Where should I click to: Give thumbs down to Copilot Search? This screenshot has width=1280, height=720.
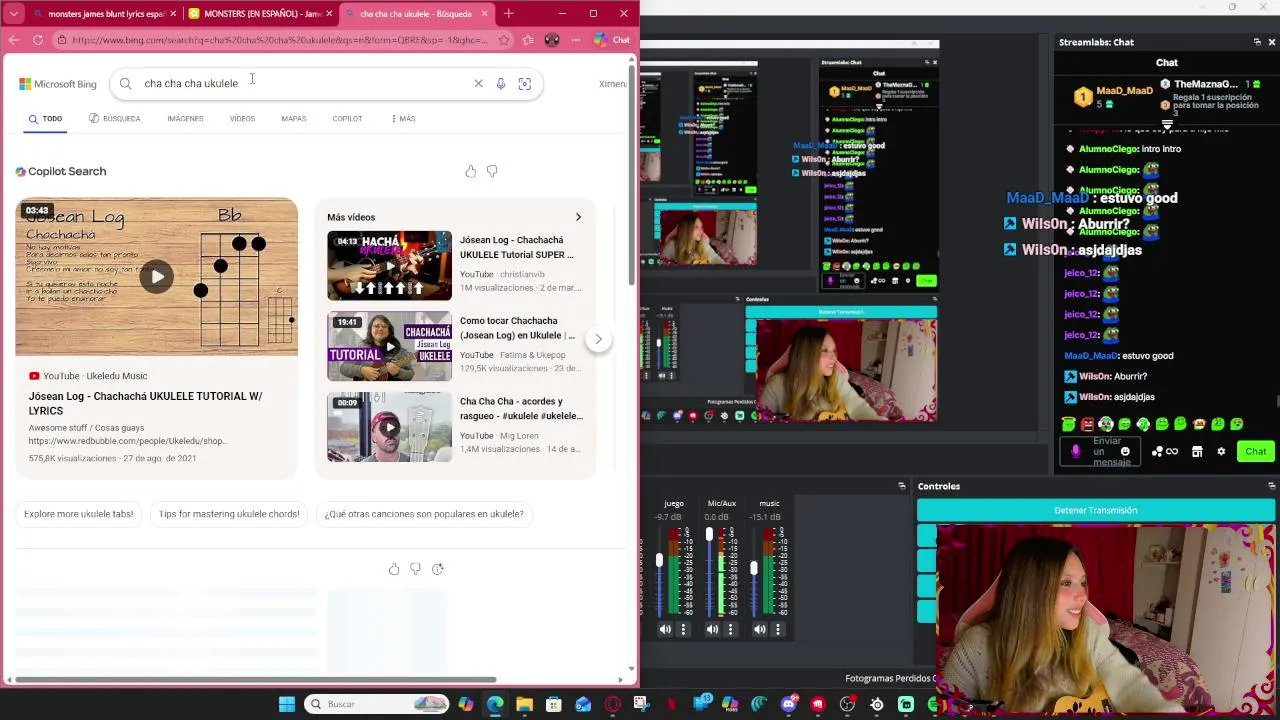492,171
